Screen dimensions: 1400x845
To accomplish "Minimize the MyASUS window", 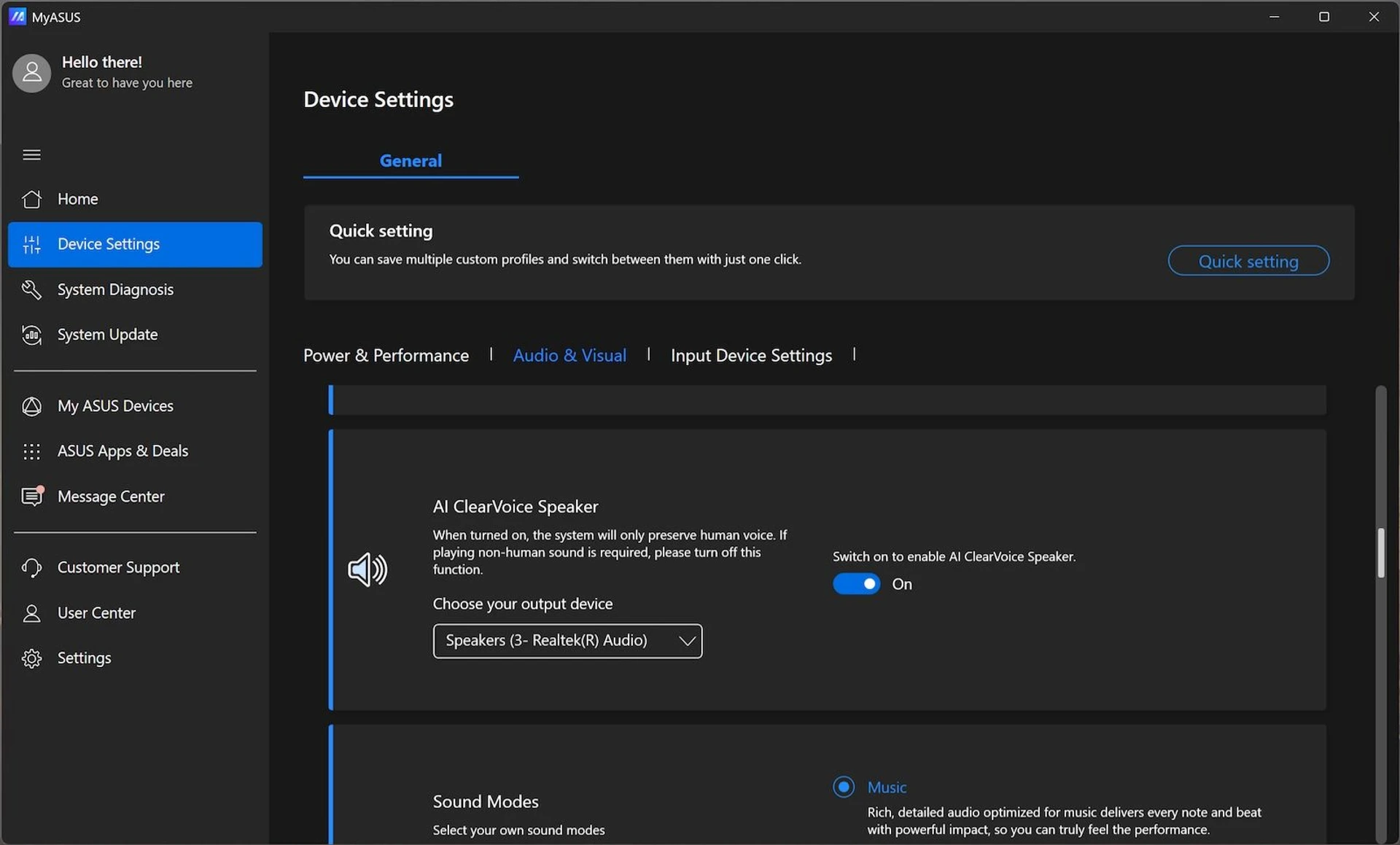I will coord(1274,16).
